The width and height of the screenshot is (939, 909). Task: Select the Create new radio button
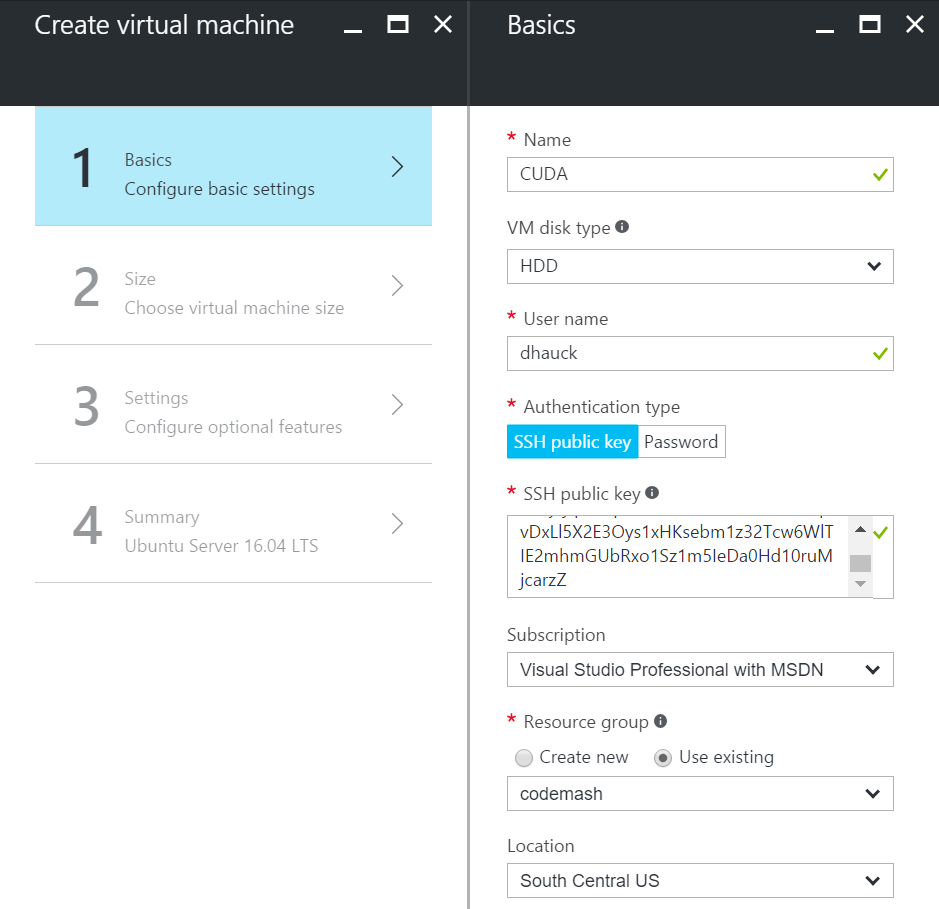pos(523,758)
